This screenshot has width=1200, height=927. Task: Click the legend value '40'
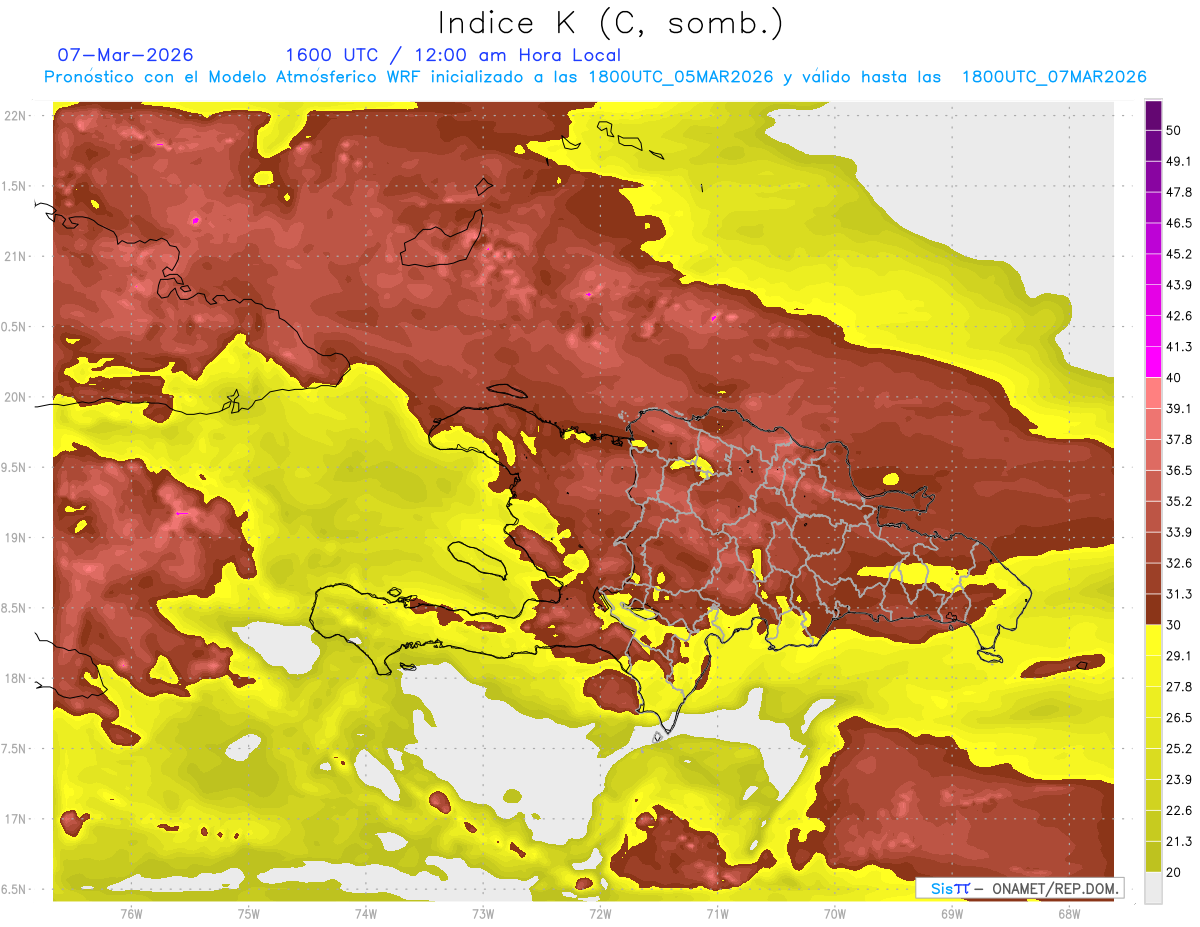tap(1174, 378)
